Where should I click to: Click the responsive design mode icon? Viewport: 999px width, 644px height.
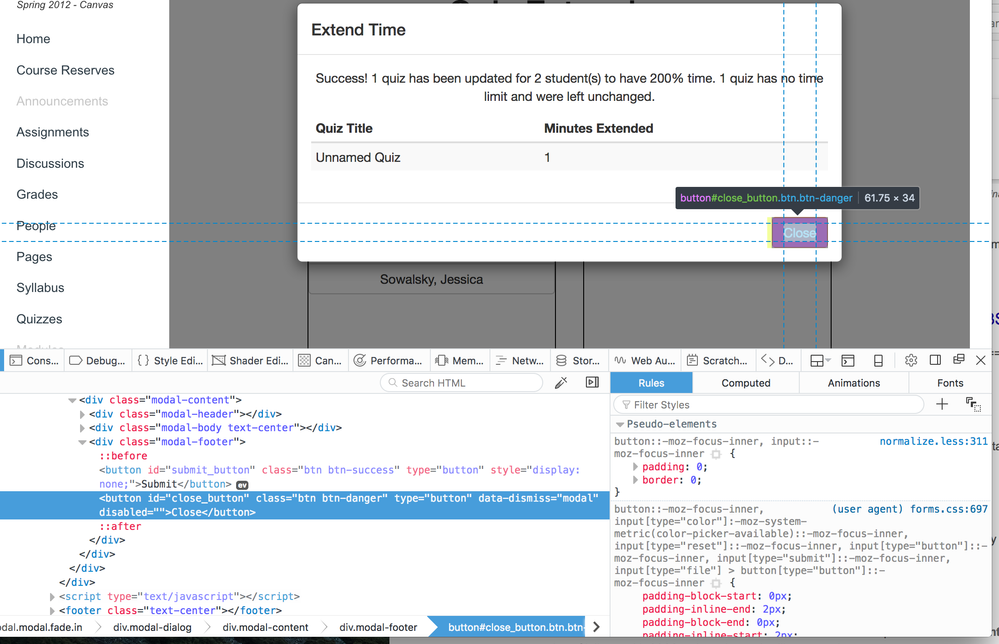tap(878, 360)
